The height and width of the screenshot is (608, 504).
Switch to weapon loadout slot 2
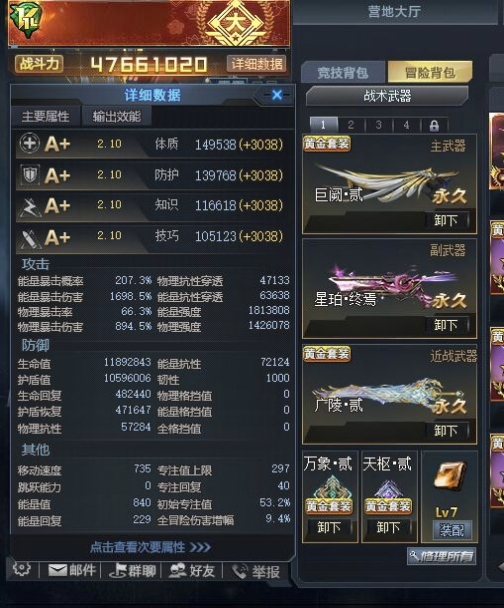click(351, 125)
